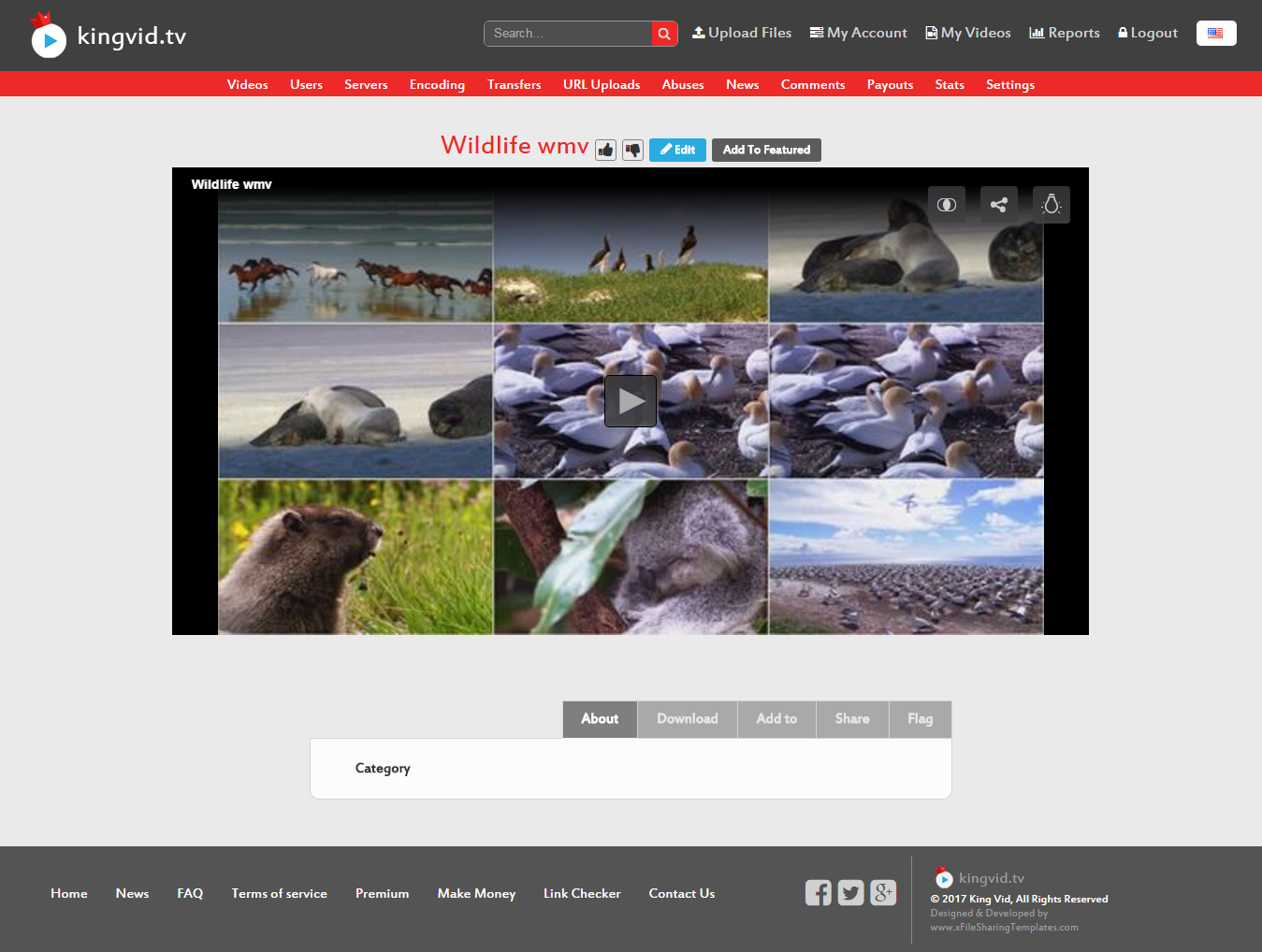Click the Home footer link
Screen dimensions: 1262x952
69,893
